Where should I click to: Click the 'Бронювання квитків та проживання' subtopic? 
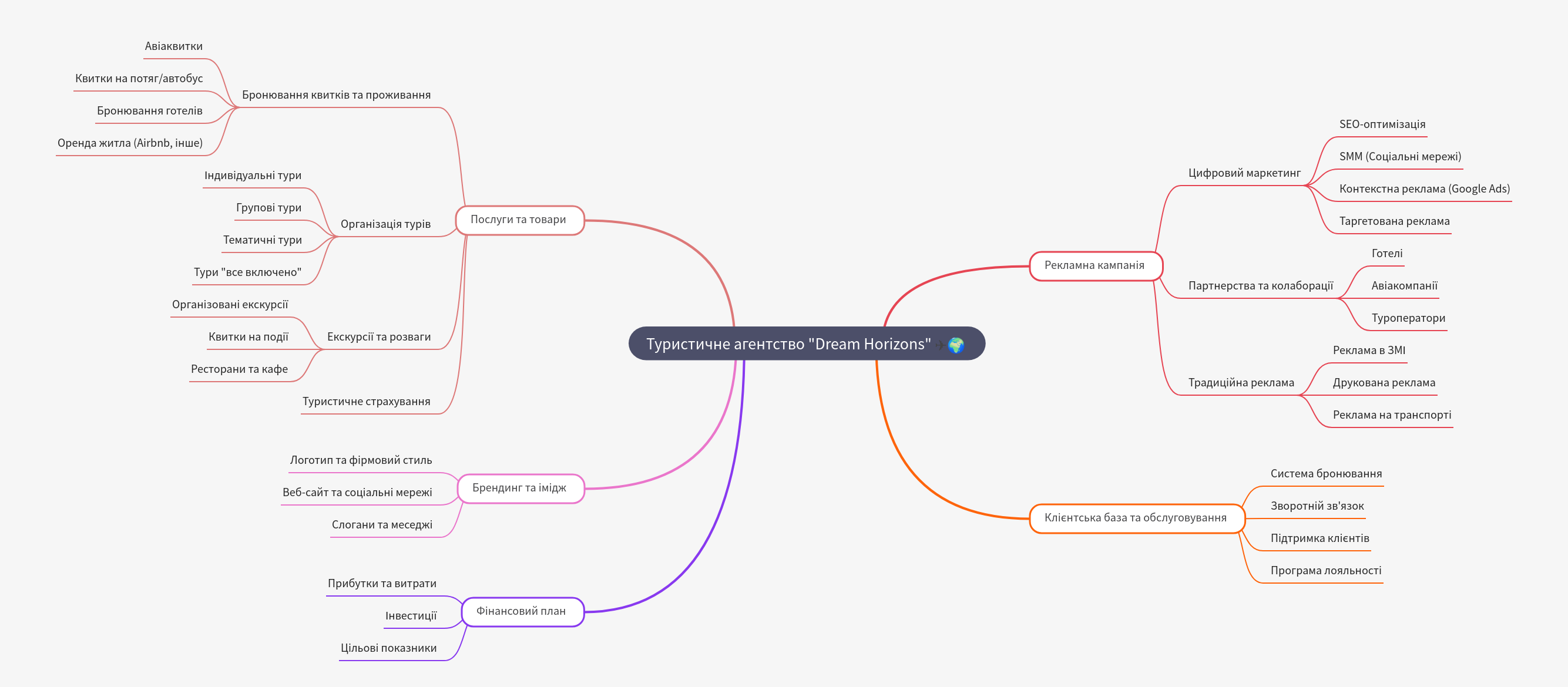tap(336, 95)
